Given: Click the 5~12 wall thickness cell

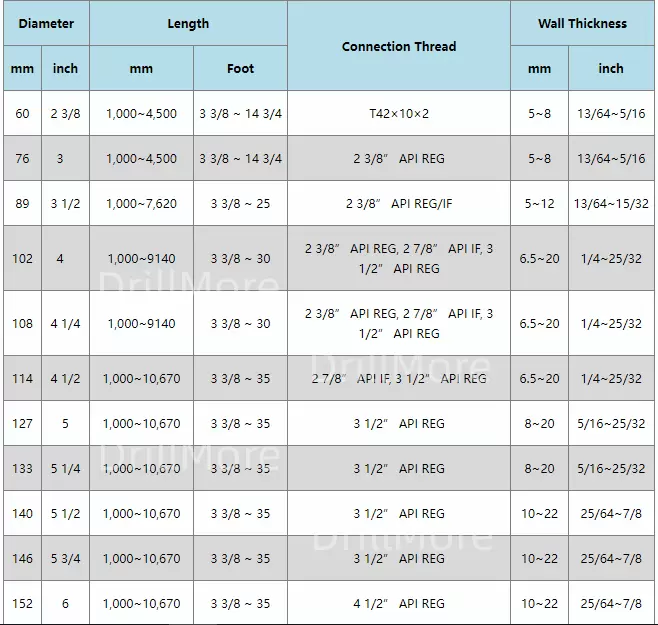Looking at the screenshot, I should pyautogui.click(x=539, y=204).
